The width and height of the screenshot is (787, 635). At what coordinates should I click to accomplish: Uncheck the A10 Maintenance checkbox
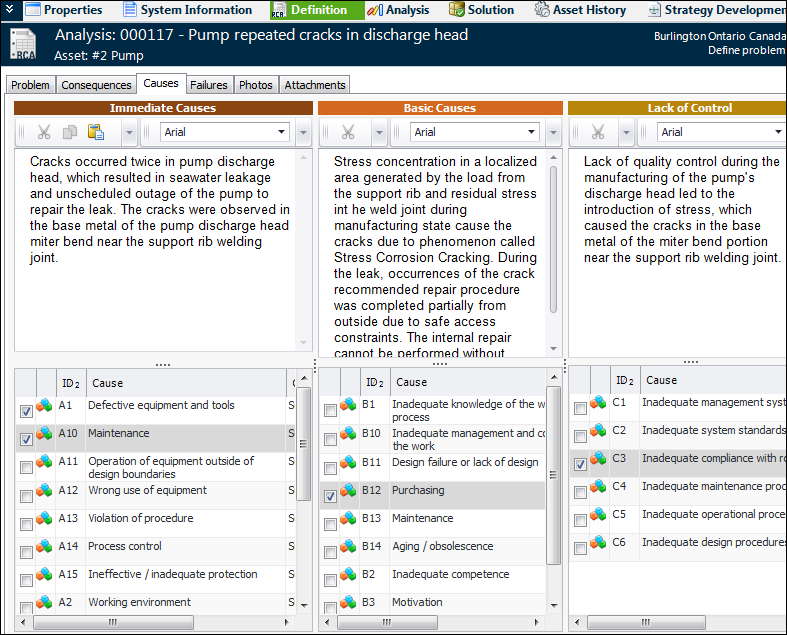tap(26, 439)
